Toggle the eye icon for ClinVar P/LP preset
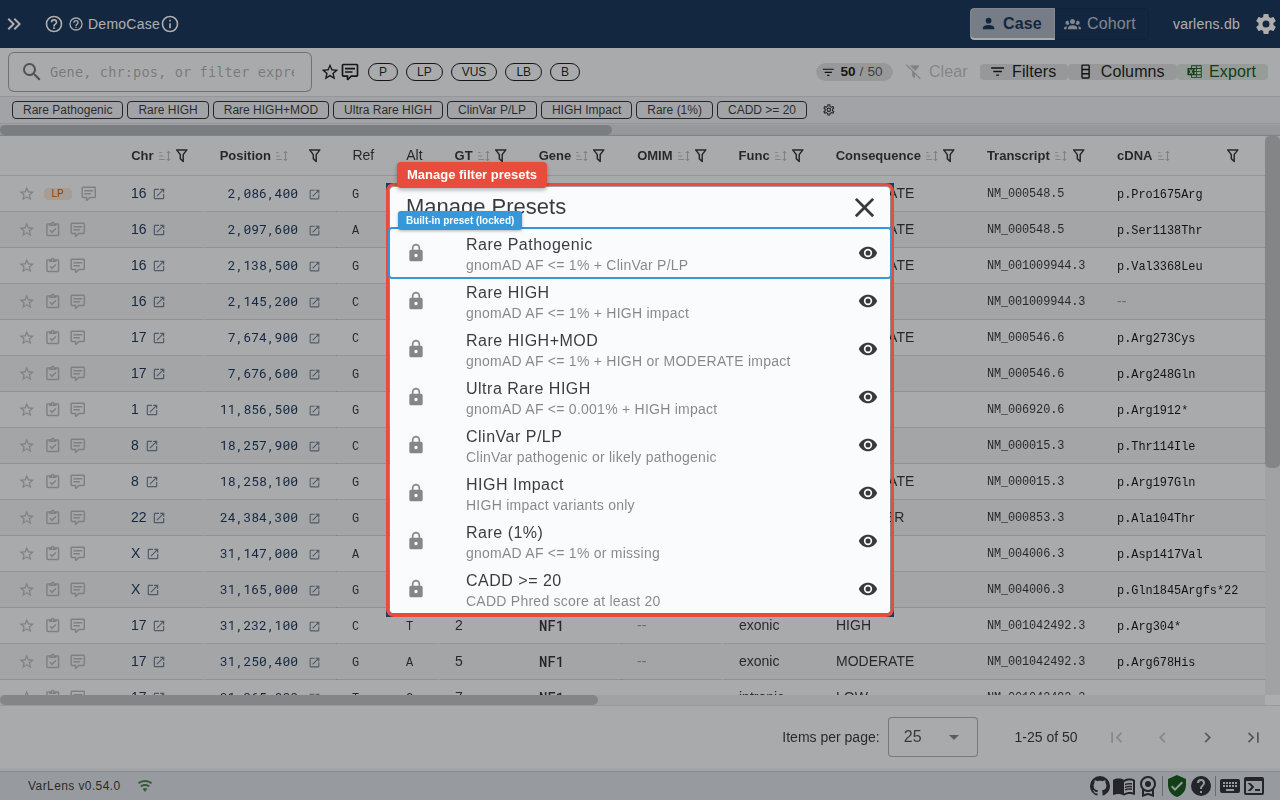The height and width of the screenshot is (800, 1280). pyautogui.click(x=867, y=445)
